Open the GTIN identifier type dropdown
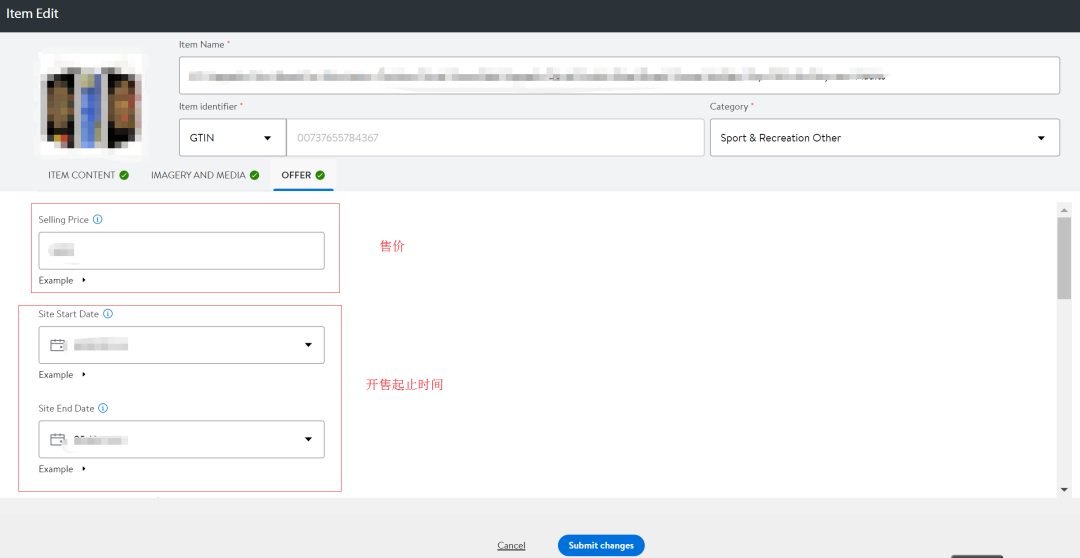 click(x=232, y=138)
